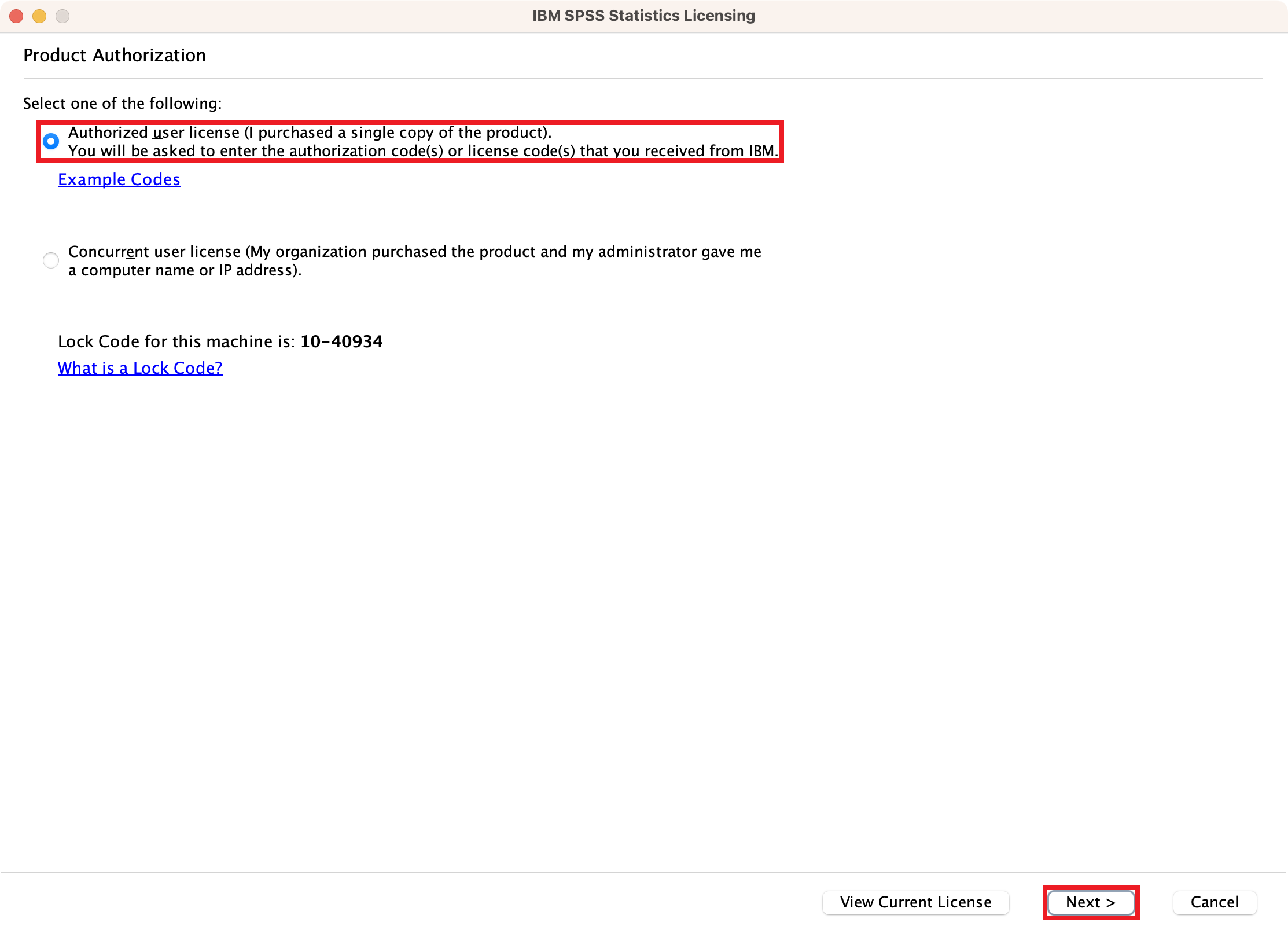
Task: Cancel the licensing wizard
Action: [1215, 902]
